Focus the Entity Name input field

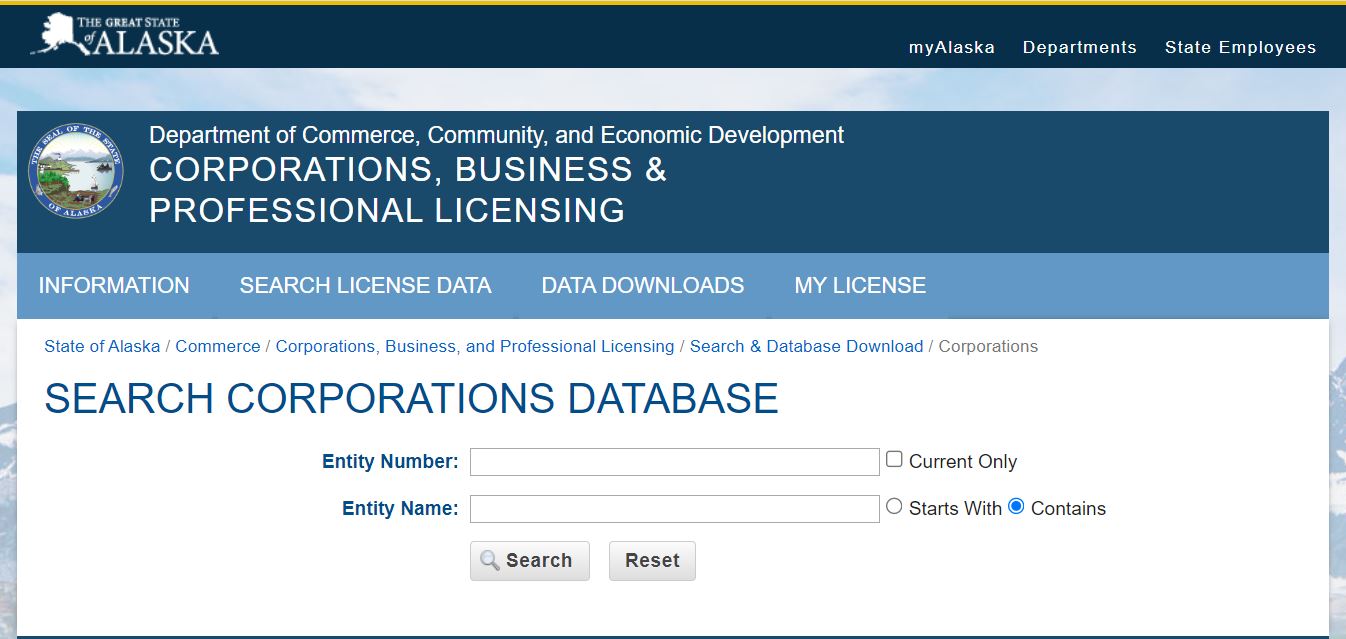675,509
